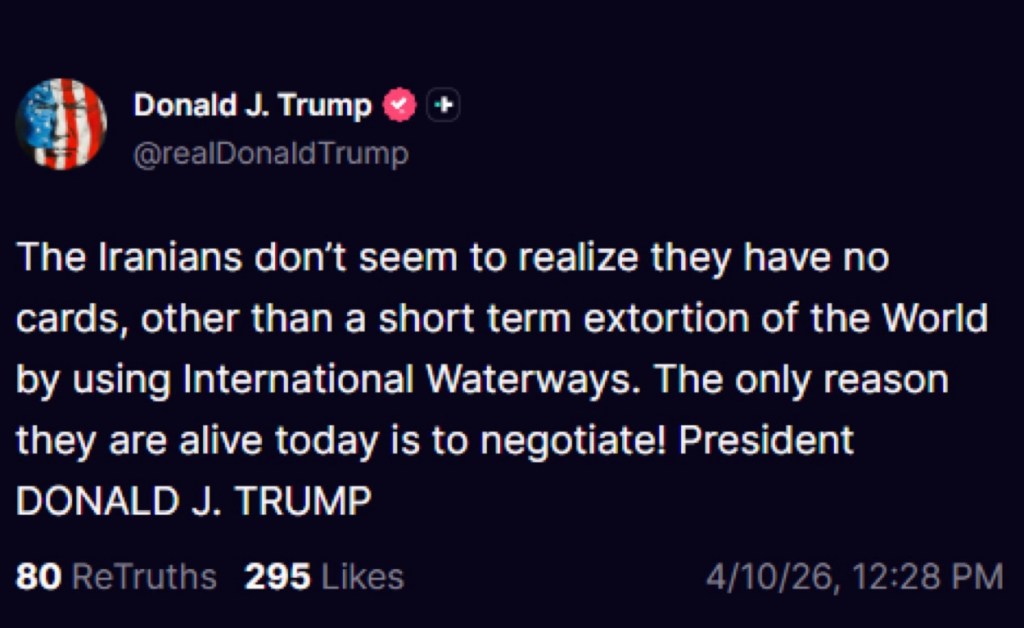View the 80 ReTruths list
Image resolution: width=1024 pixels, height=628 pixels.
coord(116,577)
